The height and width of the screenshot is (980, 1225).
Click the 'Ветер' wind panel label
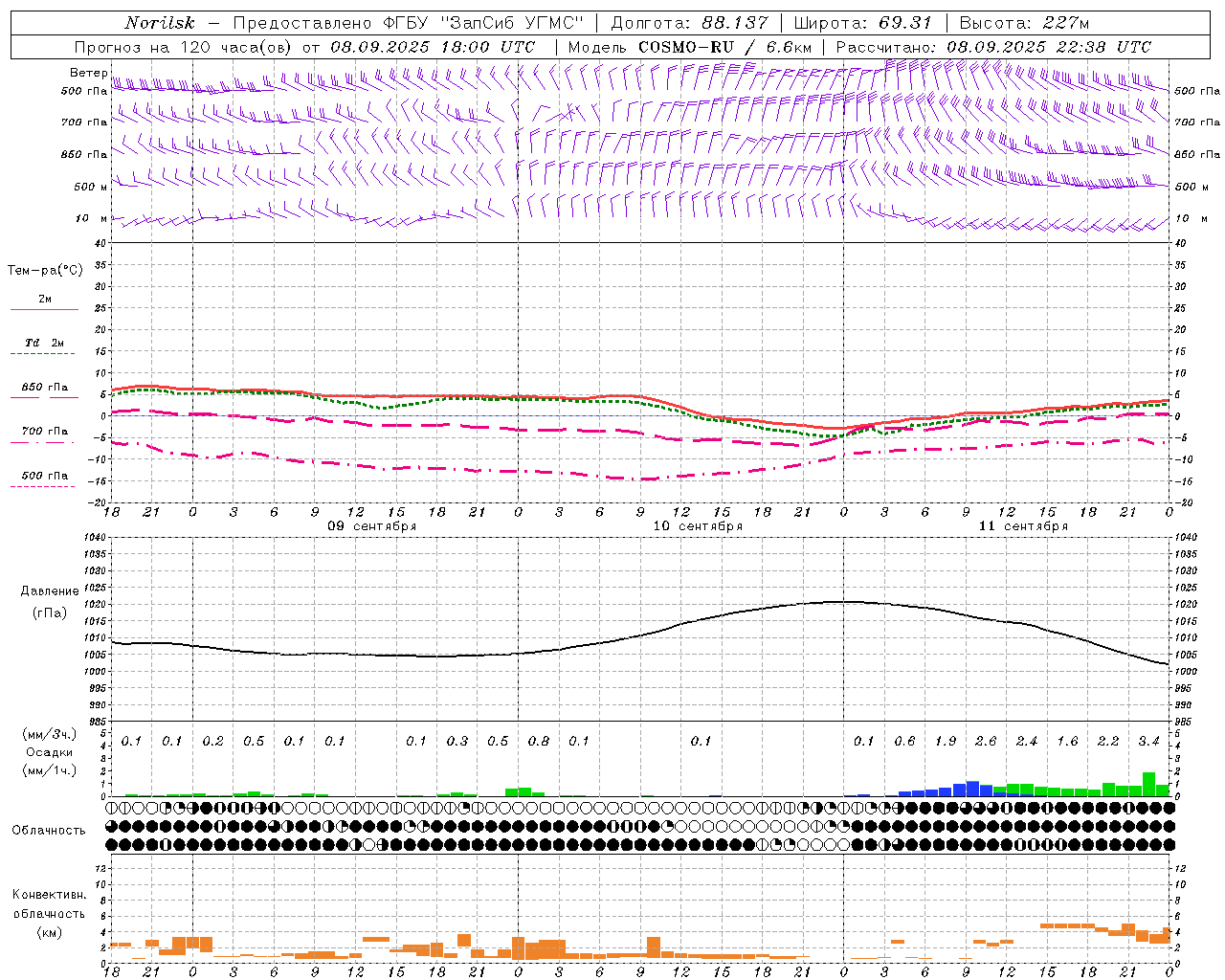click(89, 73)
